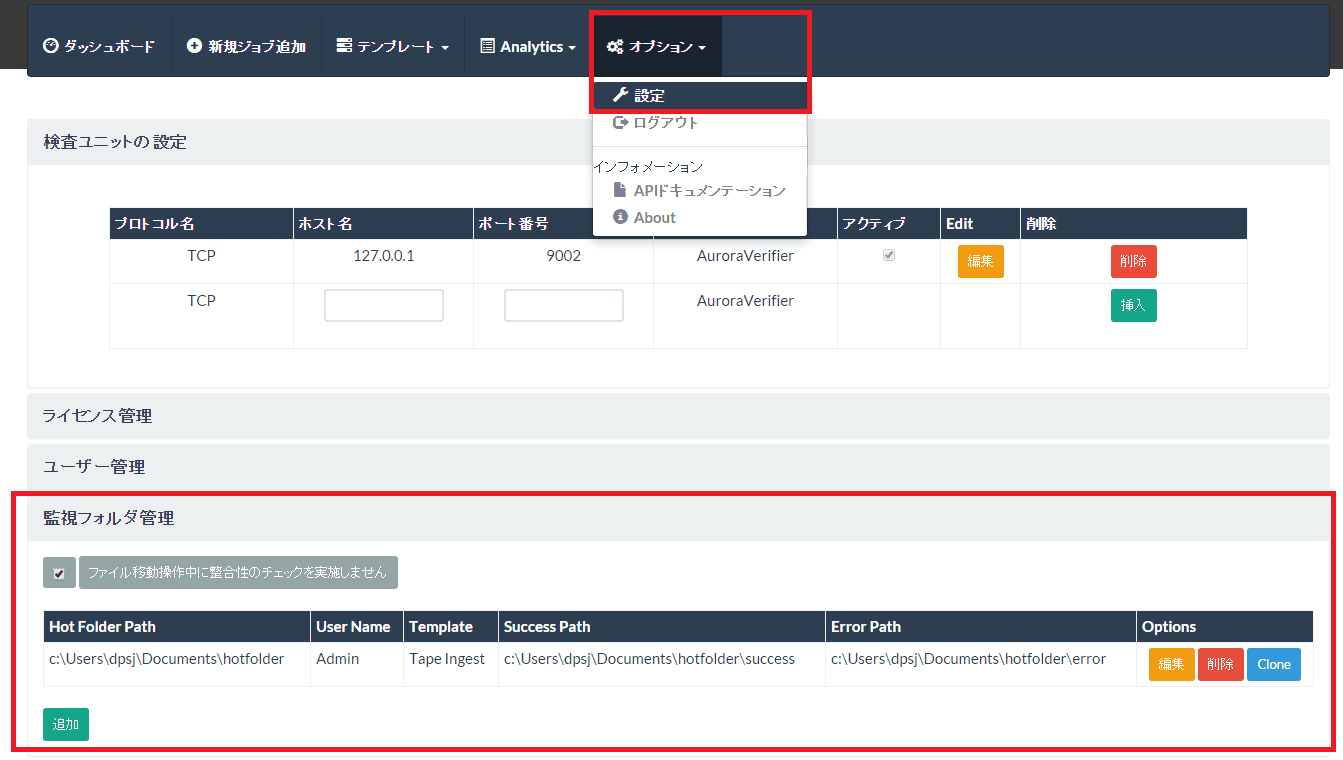Go to ダッシュボード
The width and height of the screenshot is (1343, 760).
pyautogui.click(x=99, y=46)
